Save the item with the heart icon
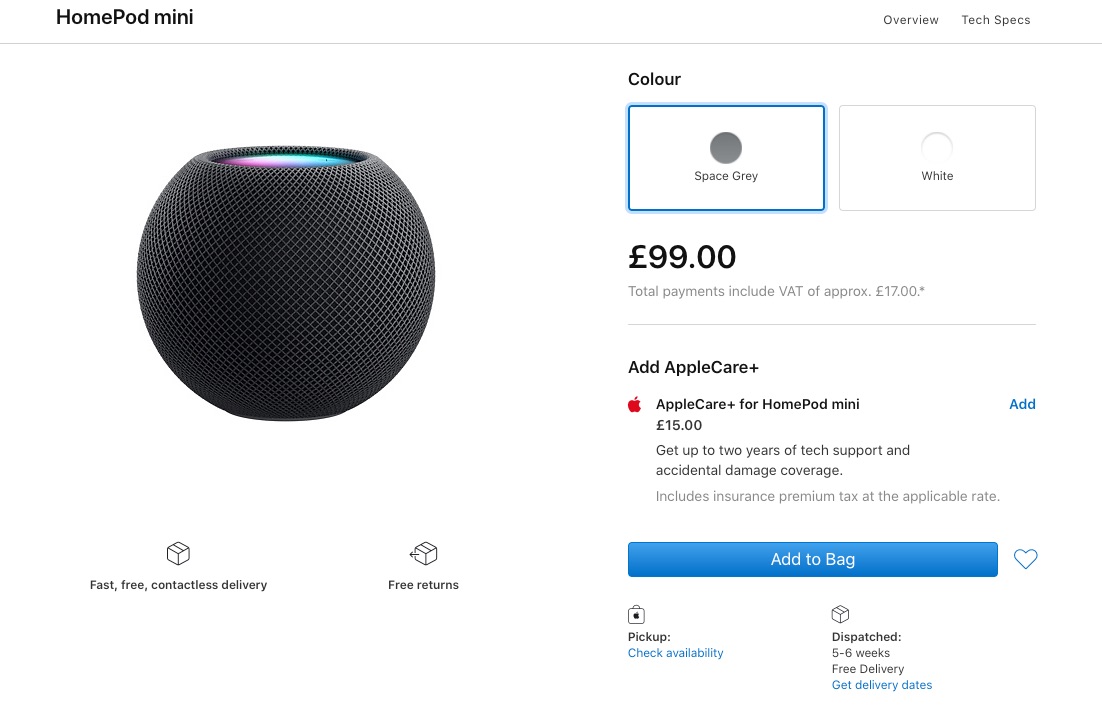The height and width of the screenshot is (708, 1102). [1025, 559]
